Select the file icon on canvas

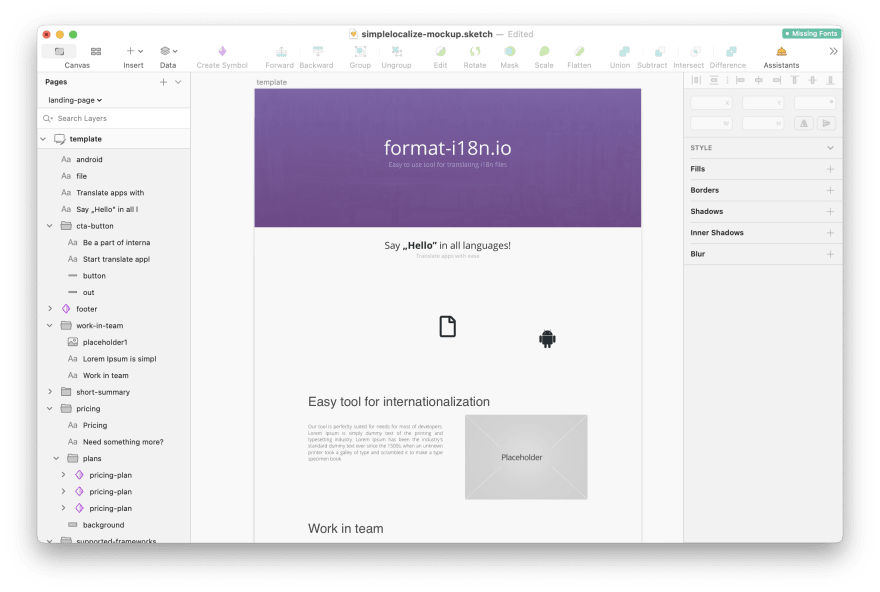point(447,327)
